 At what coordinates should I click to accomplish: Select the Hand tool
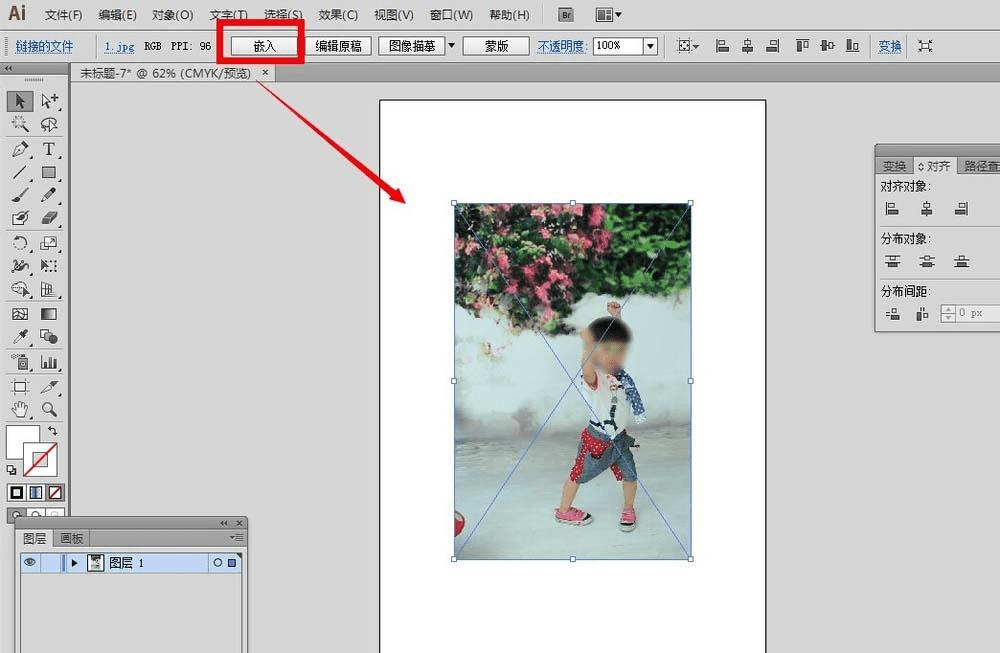(20, 409)
